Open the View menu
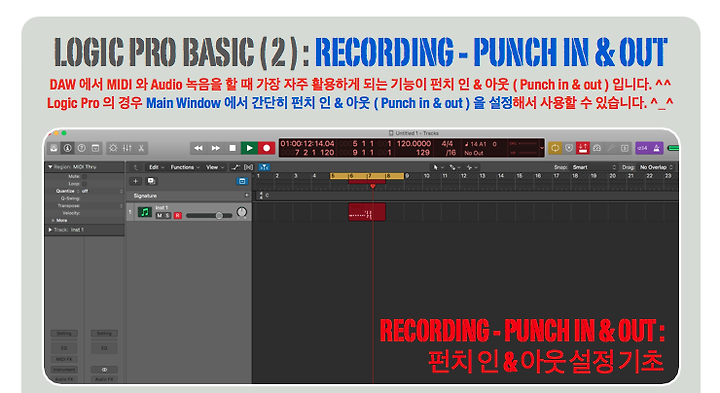Image resolution: width=720 pixels, height=393 pixels. click(215, 167)
